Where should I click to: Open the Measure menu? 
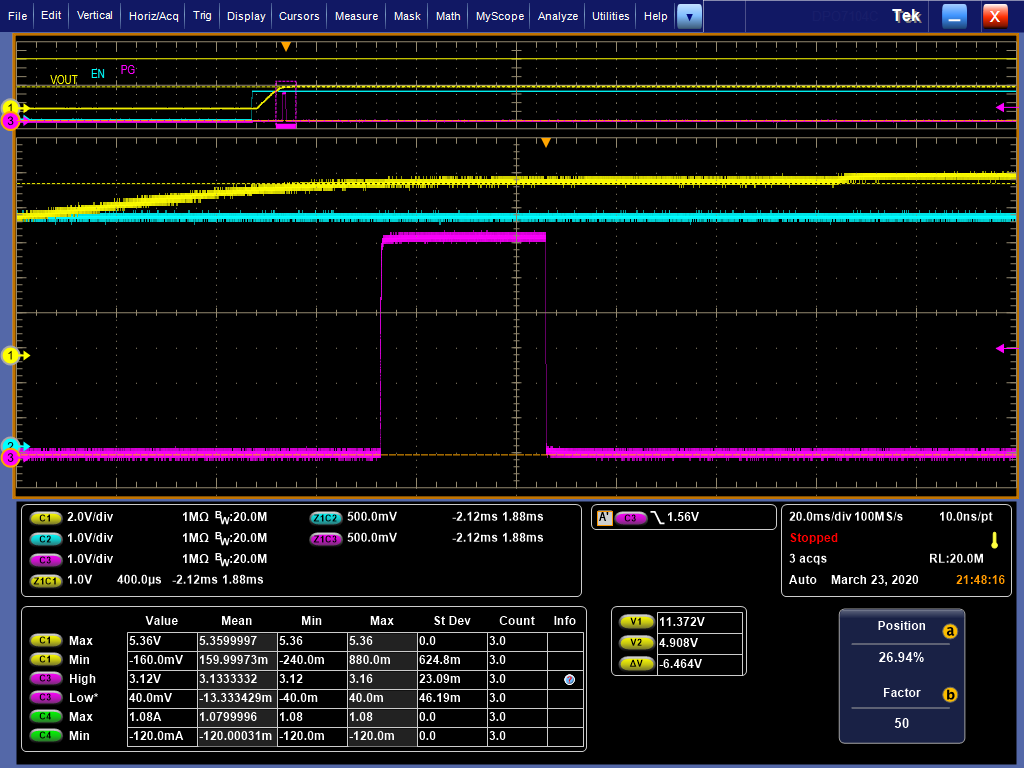(356, 16)
